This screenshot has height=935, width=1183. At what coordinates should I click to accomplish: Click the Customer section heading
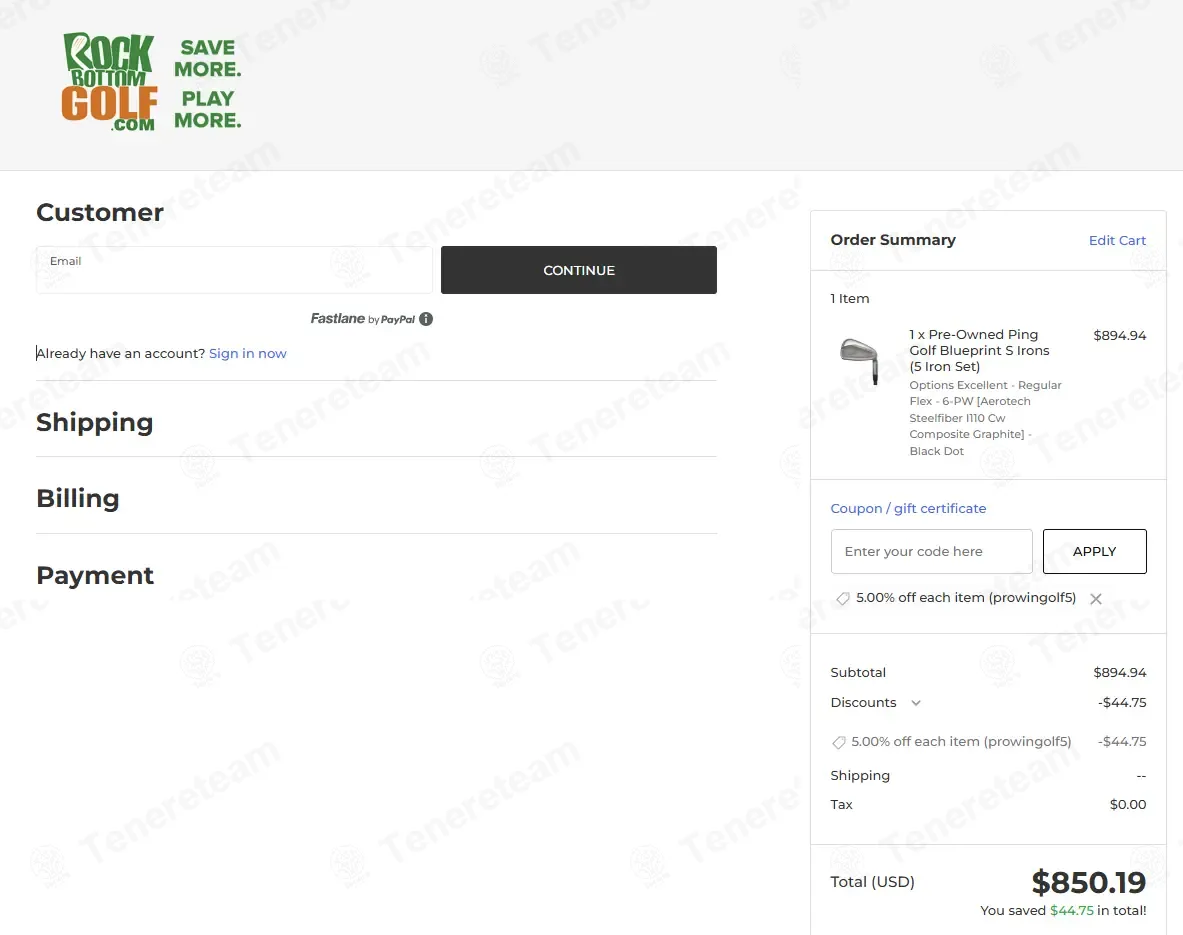click(100, 212)
